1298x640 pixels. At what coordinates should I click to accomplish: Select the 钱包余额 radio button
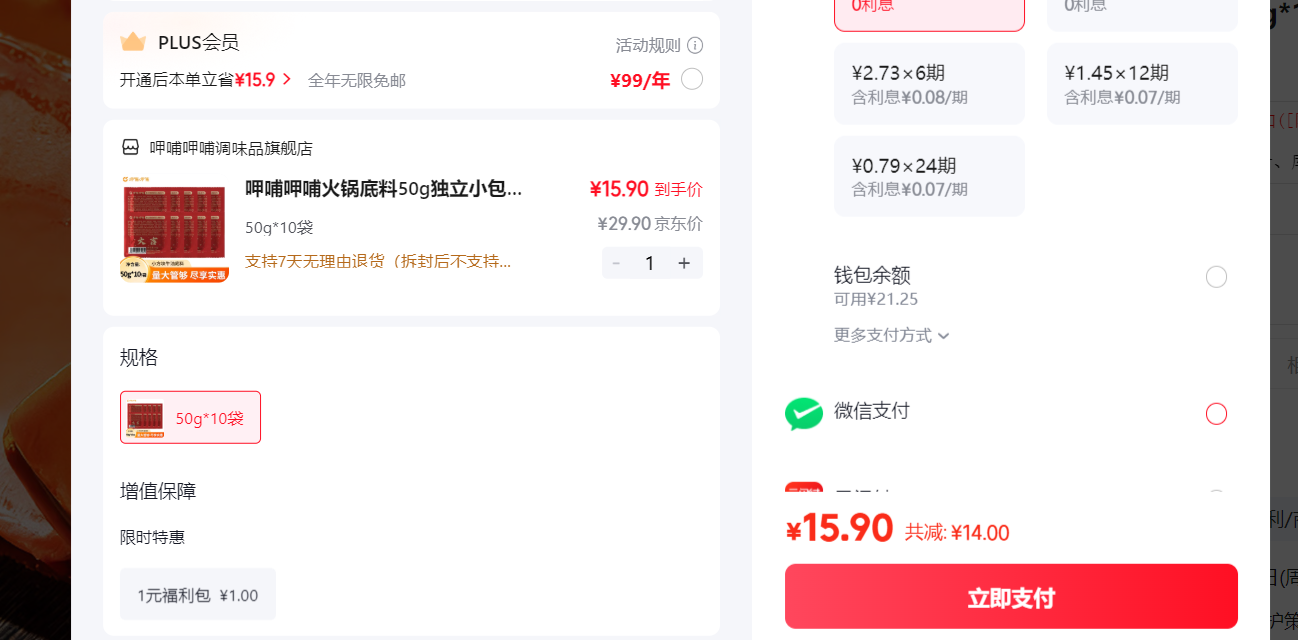click(1216, 277)
